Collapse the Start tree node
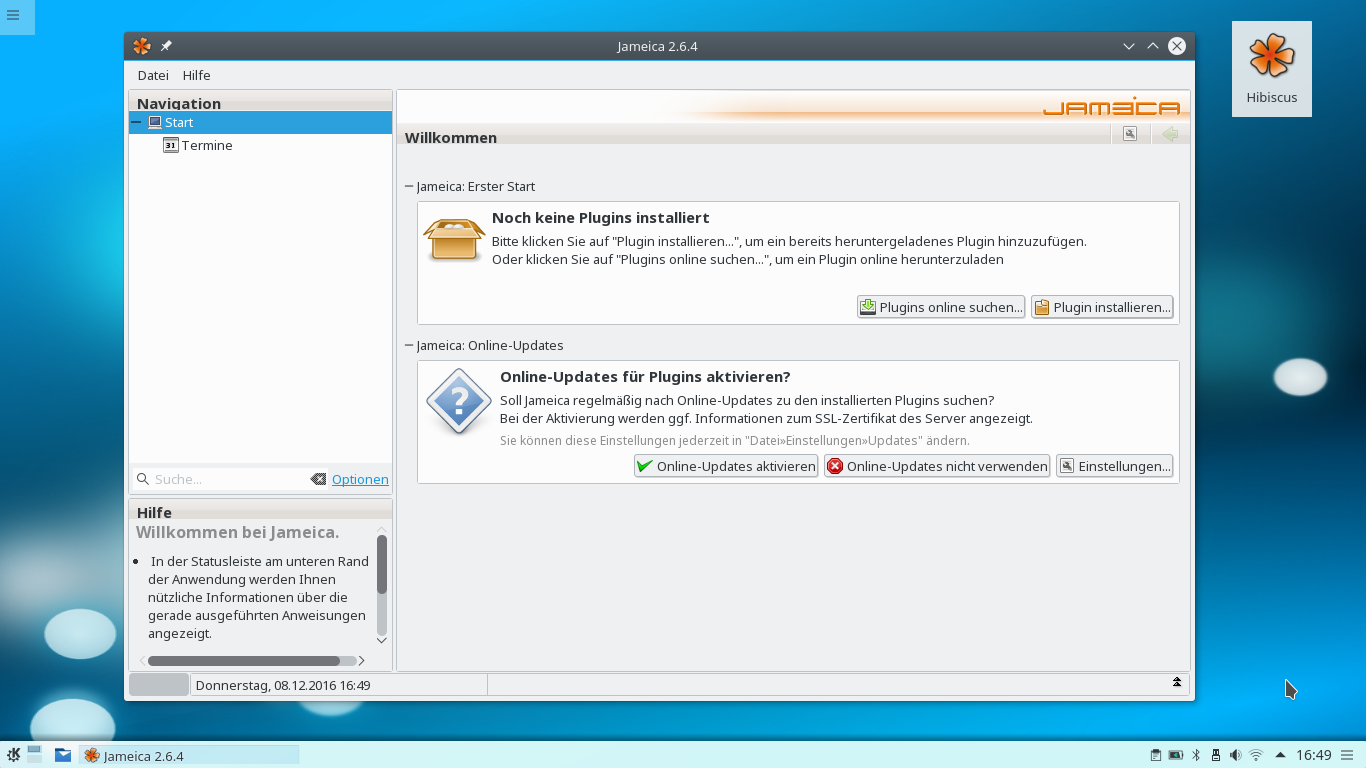This screenshot has width=1366, height=768. tap(137, 122)
